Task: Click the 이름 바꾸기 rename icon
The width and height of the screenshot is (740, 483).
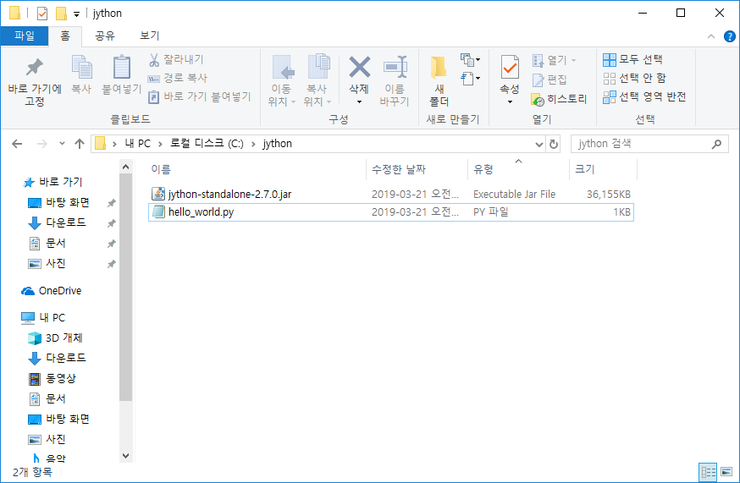Action: click(x=396, y=68)
